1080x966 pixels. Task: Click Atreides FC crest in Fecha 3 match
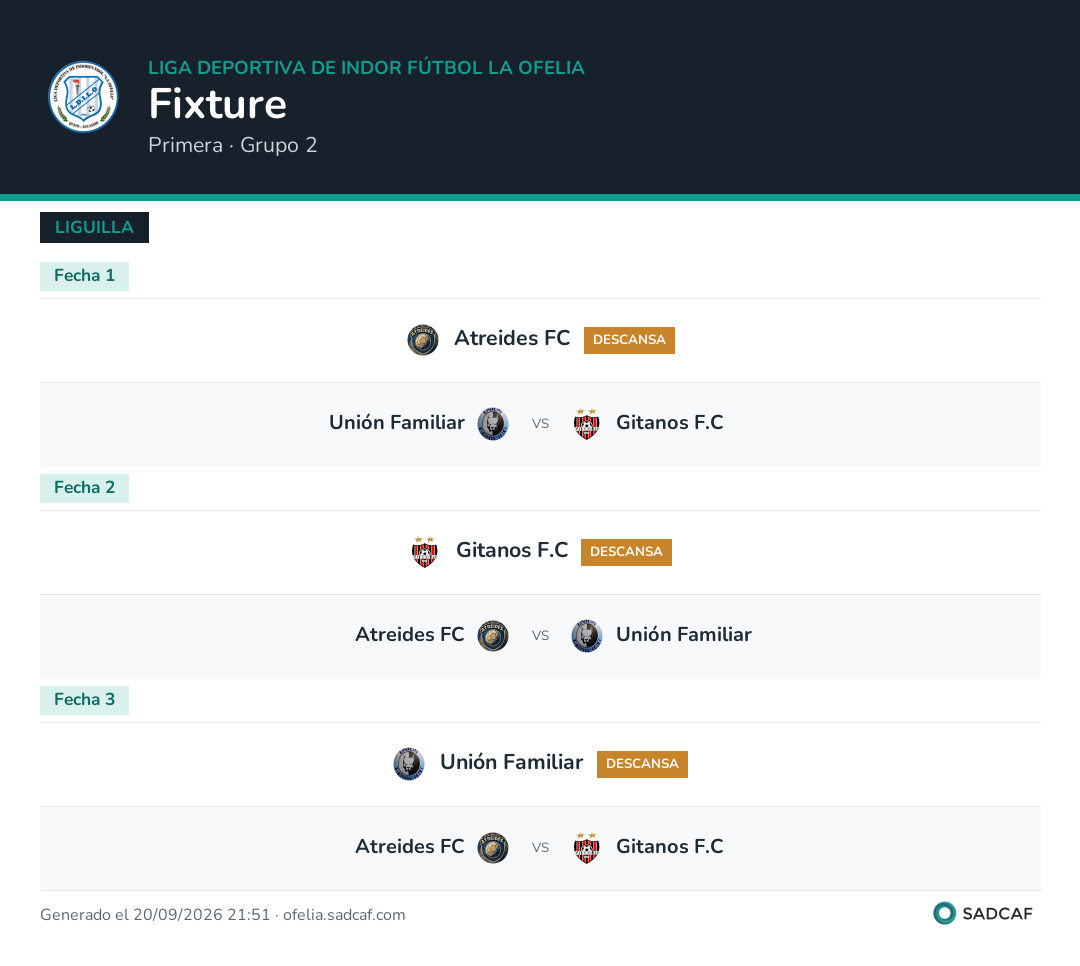pyautogui.click(x=493, y=848)
